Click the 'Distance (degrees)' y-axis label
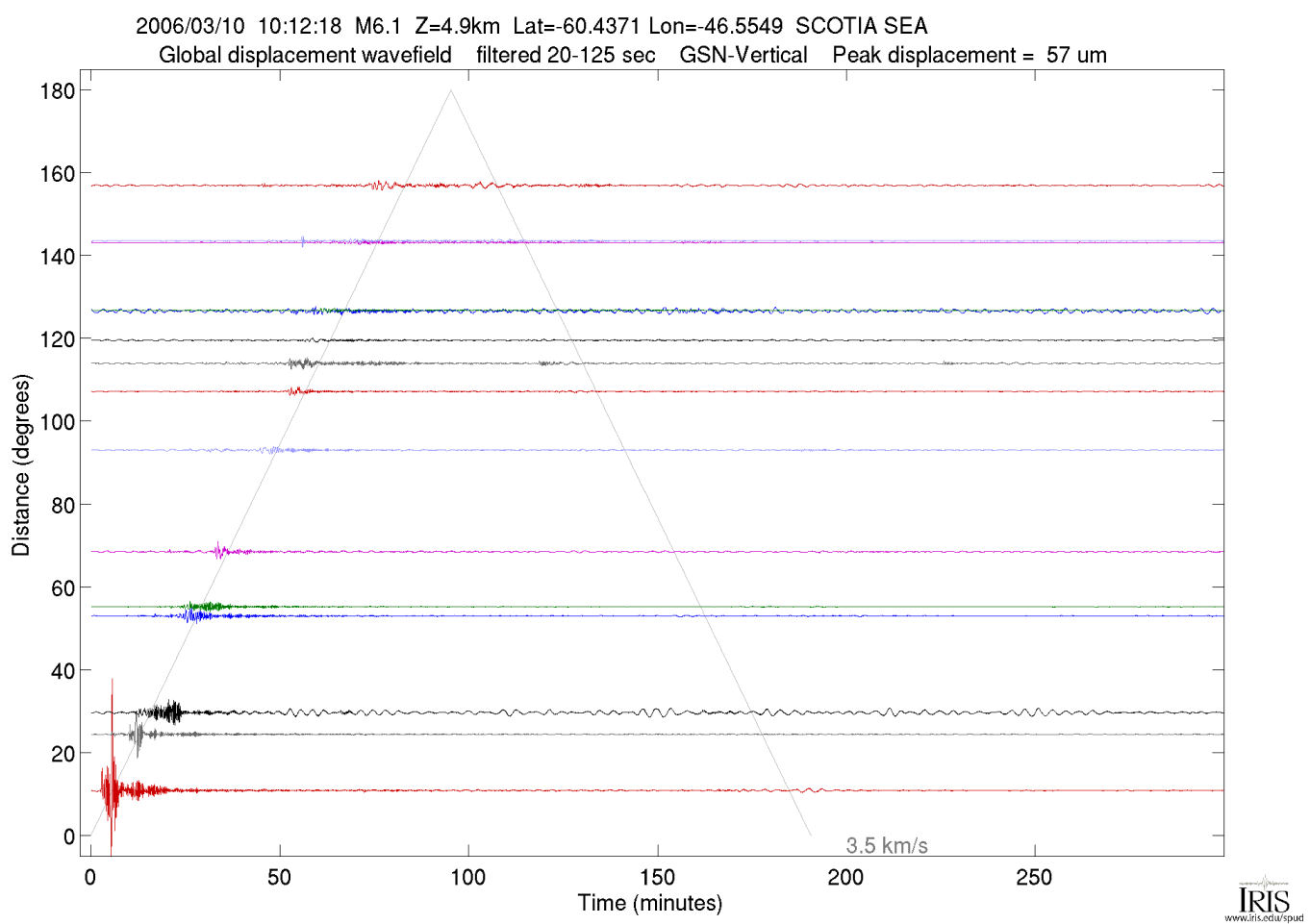 (x=21, y=464)
